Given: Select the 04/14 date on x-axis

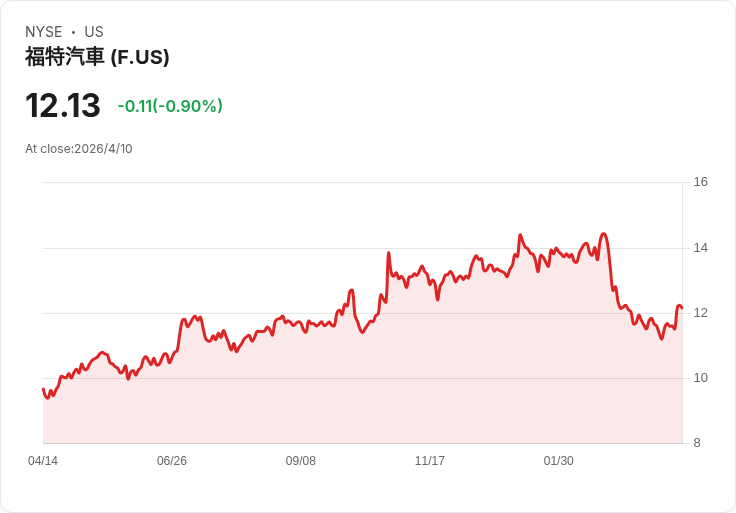Looking at the screenshot, I should point(43,461).
